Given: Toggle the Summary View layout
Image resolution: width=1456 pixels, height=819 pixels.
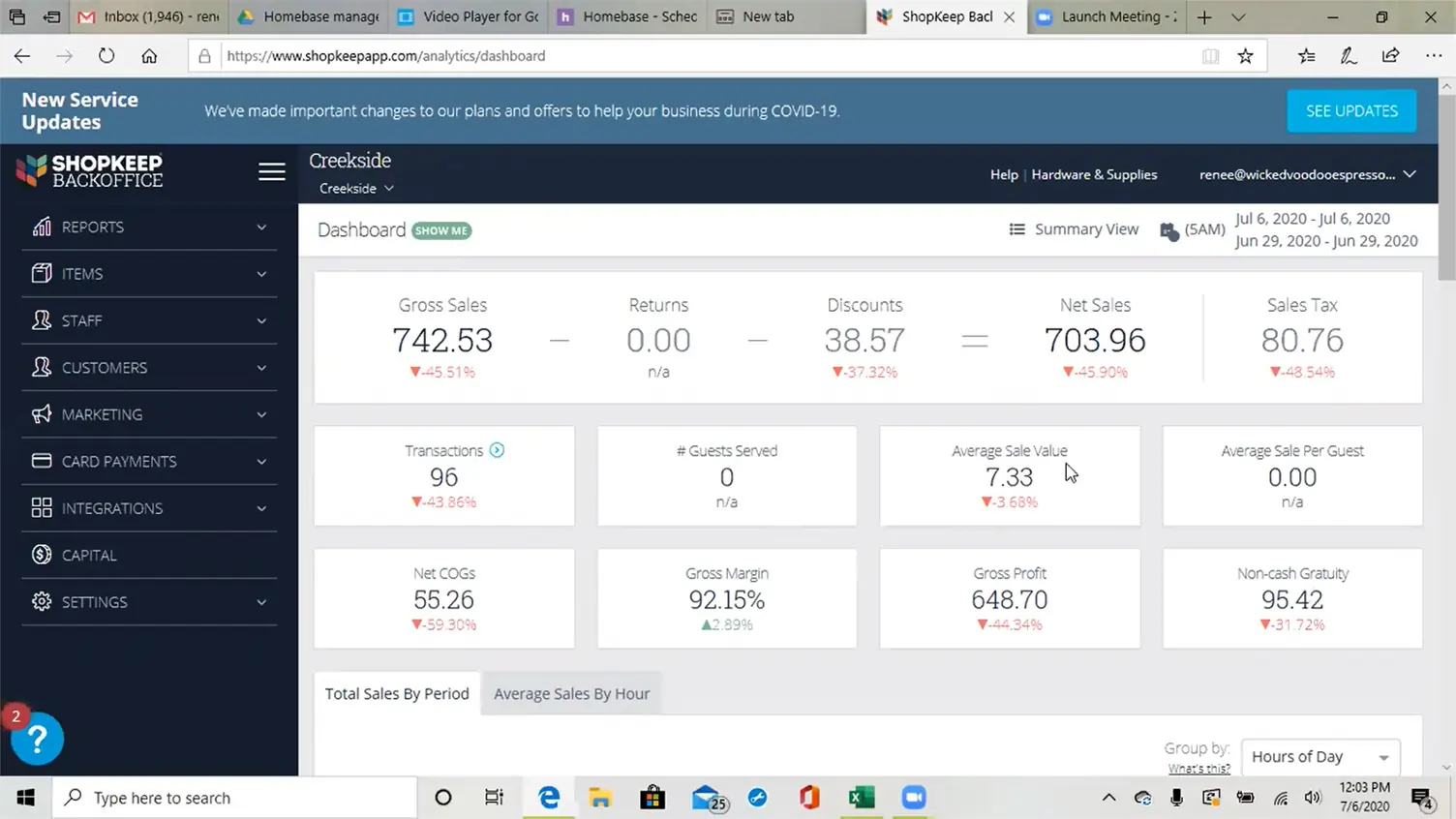Looking at the screenshot, I should [x=1074, y=229].
